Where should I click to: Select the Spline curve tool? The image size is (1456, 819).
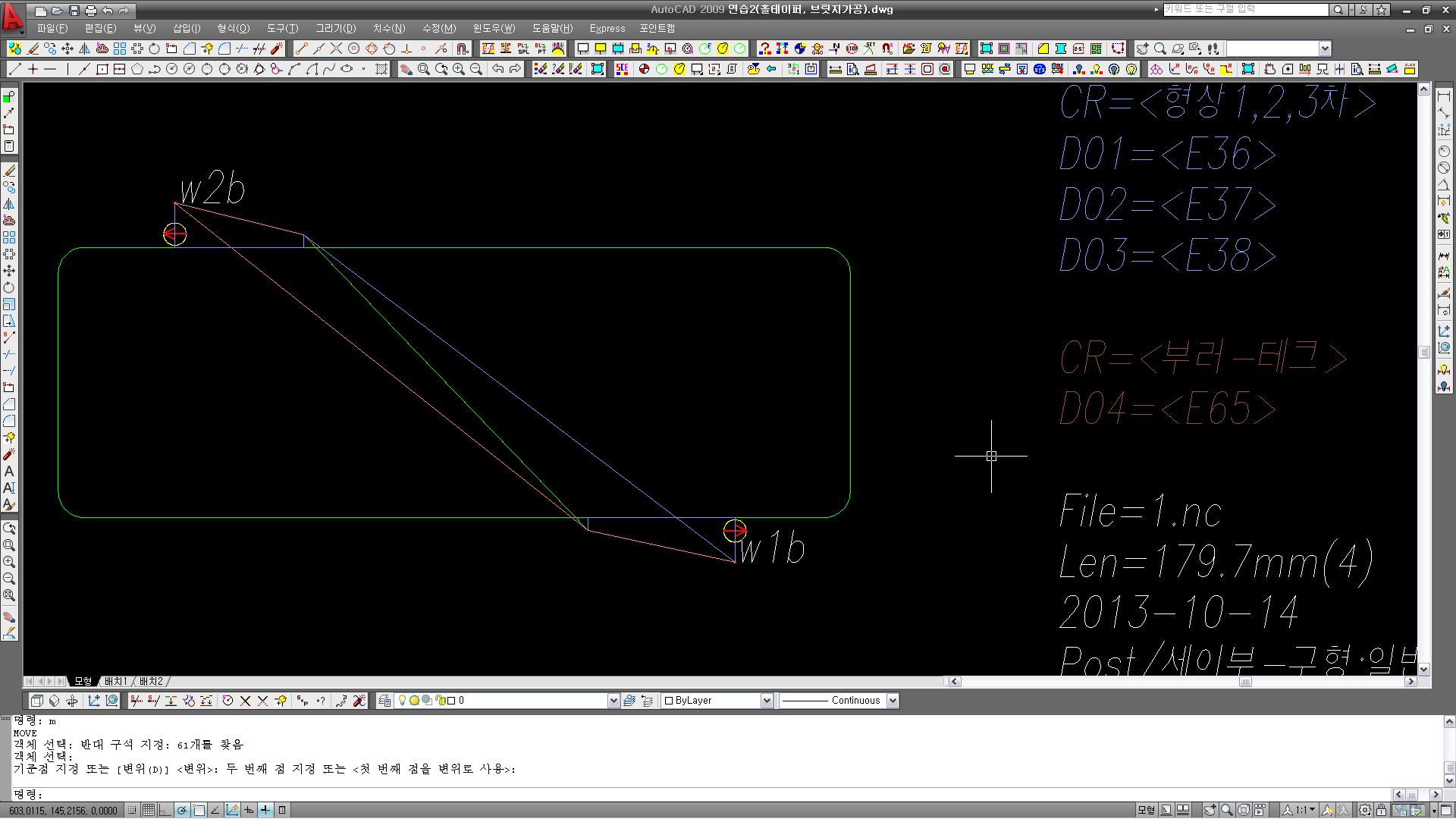click(x=329, y=69)
